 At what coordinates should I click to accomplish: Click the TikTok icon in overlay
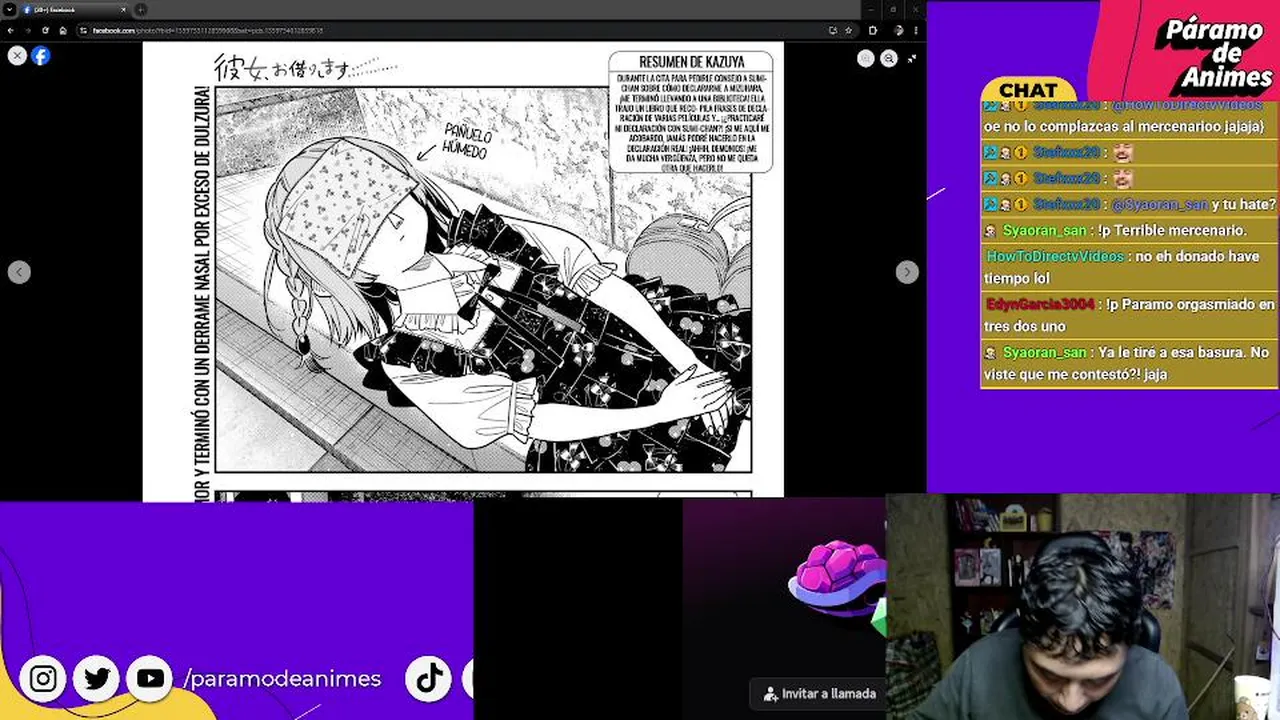(x=430, y=679)
